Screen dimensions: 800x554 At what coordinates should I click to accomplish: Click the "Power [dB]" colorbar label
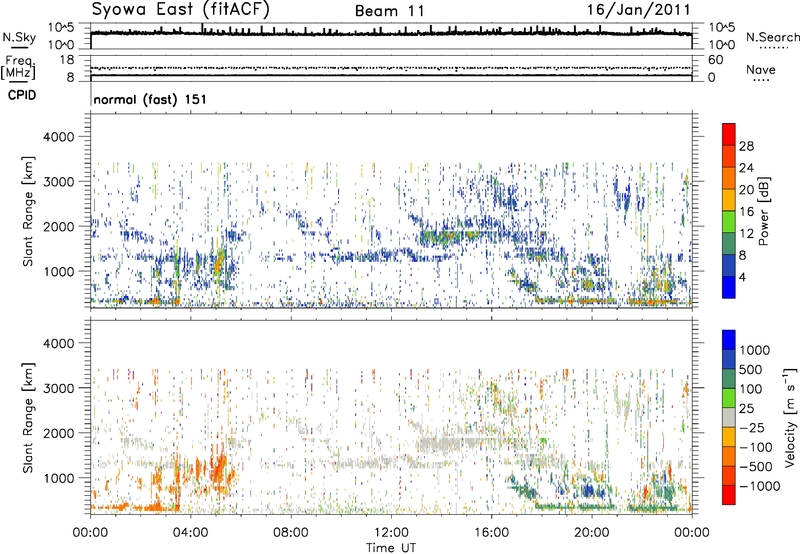coord(764,211)
